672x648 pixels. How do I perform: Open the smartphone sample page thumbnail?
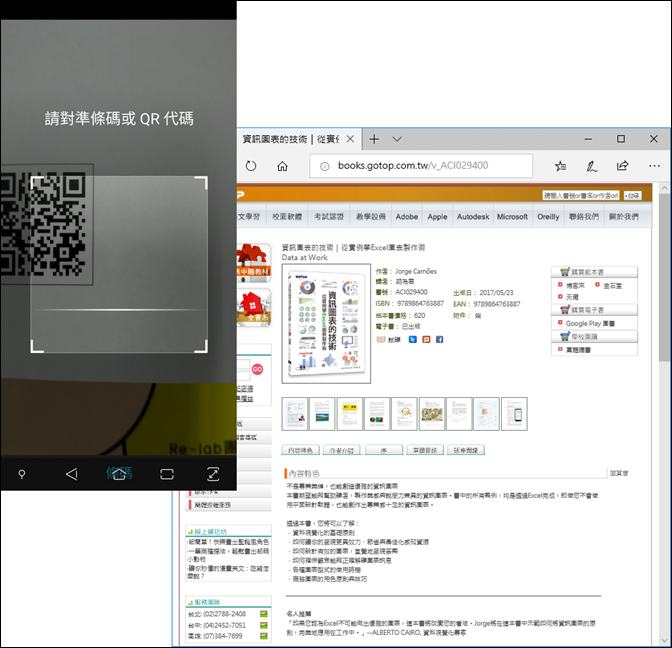pos(514,414)
